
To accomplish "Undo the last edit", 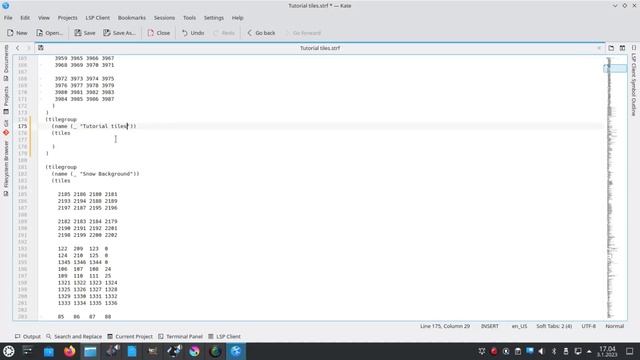I will click(193, 33).
